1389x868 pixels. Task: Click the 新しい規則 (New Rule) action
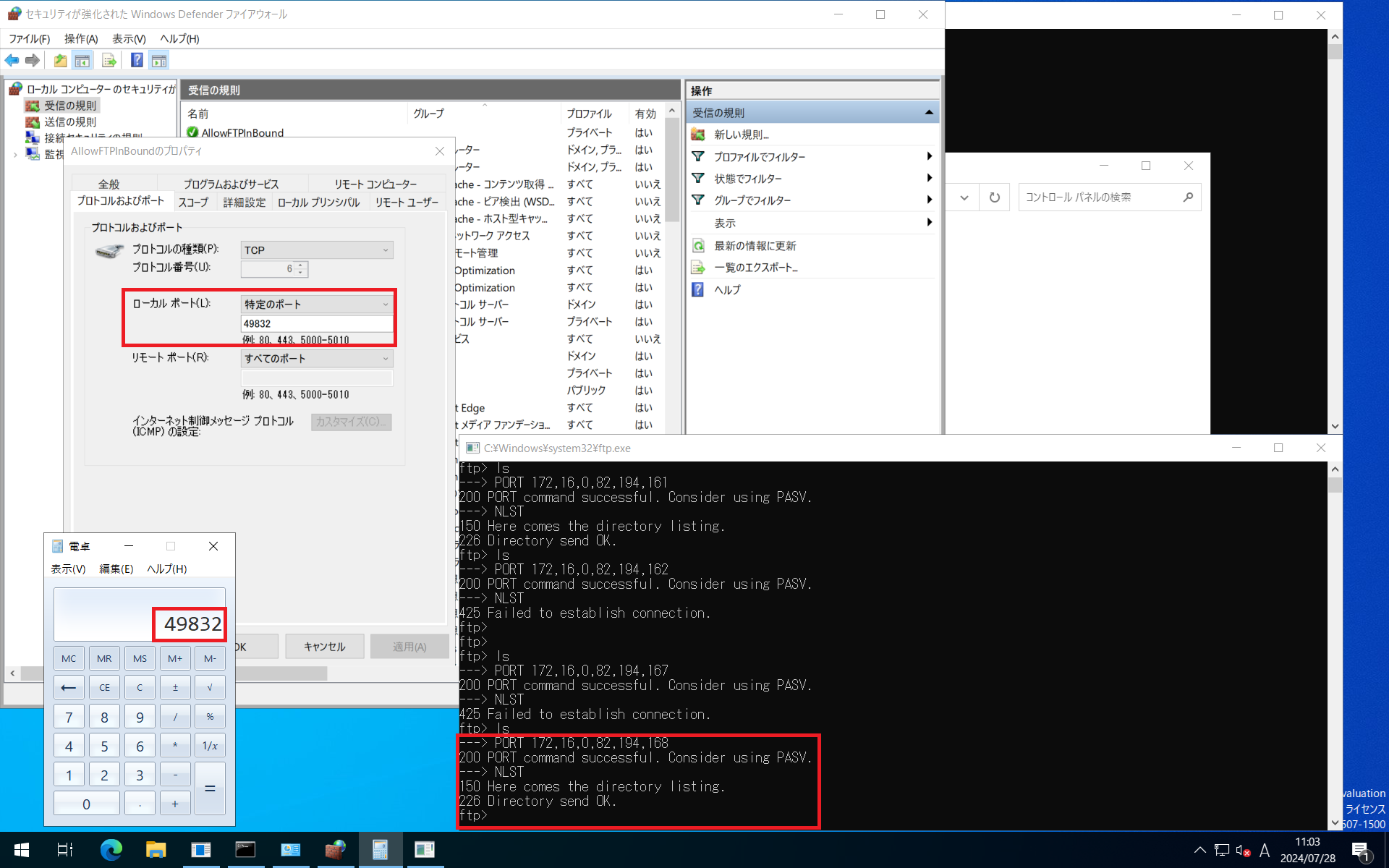click(x=741, y=135)
